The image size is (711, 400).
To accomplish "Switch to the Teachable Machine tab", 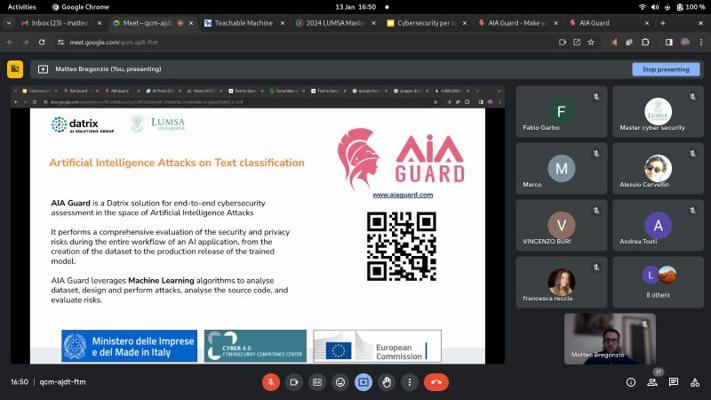I will 243,23.
